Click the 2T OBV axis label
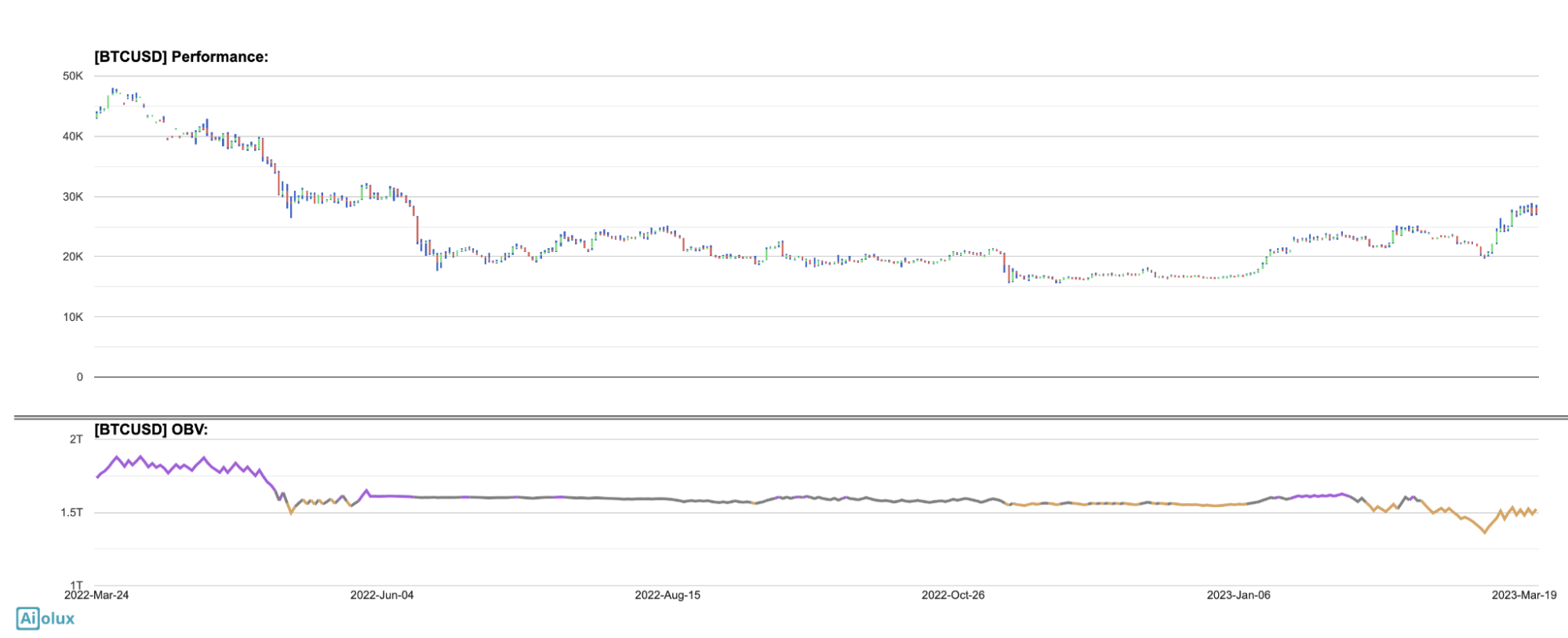 (76, 439)
